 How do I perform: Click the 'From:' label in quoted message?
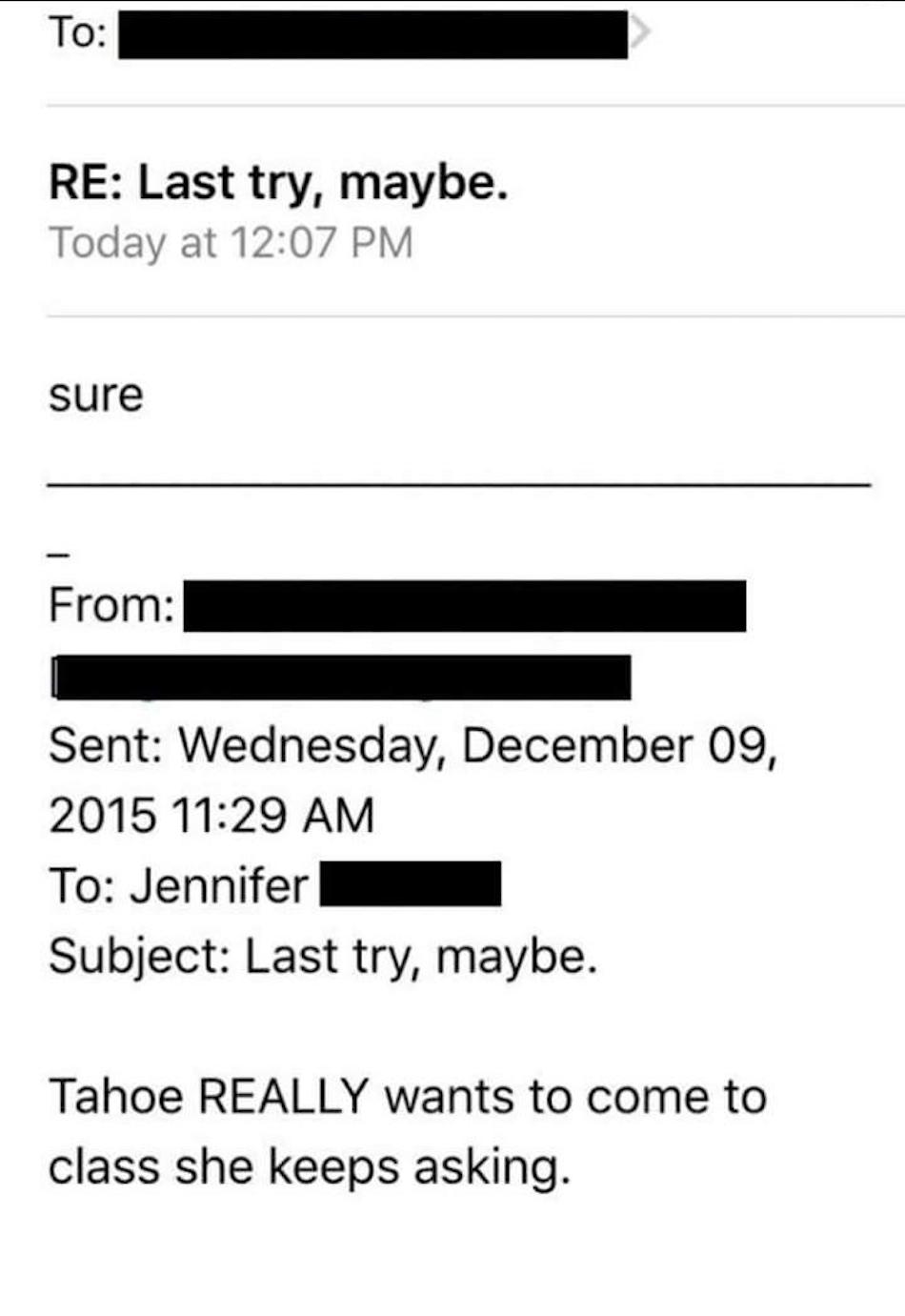(x=111, y=605)
